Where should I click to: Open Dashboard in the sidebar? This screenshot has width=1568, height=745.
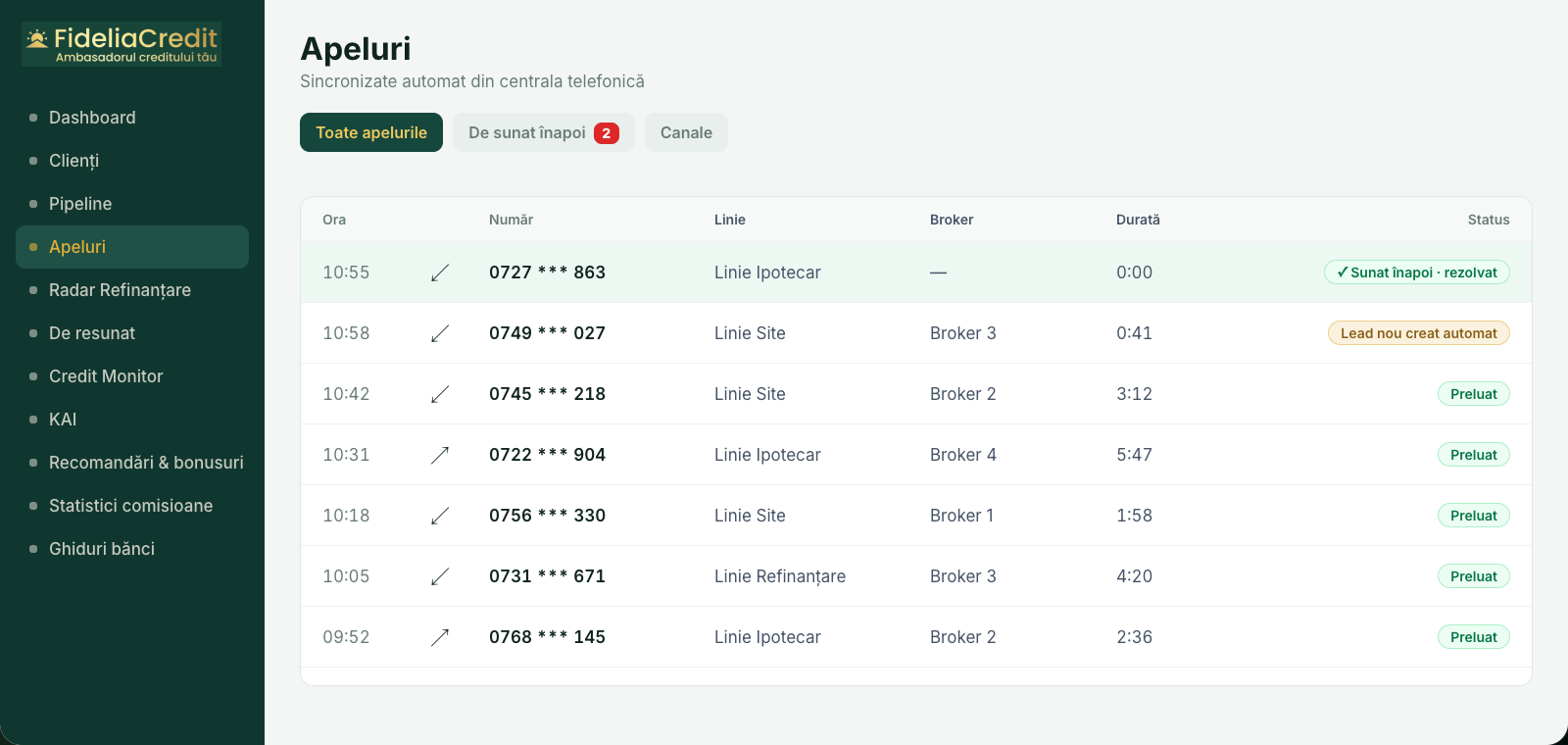click(132, 118)
